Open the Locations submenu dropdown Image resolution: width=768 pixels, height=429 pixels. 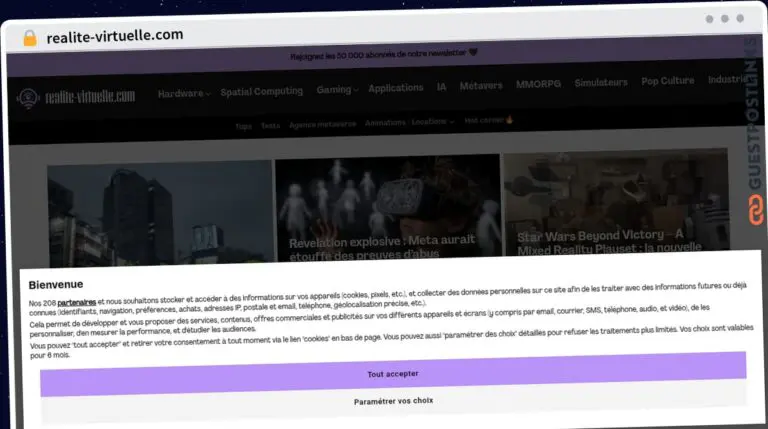coord(433,122)
